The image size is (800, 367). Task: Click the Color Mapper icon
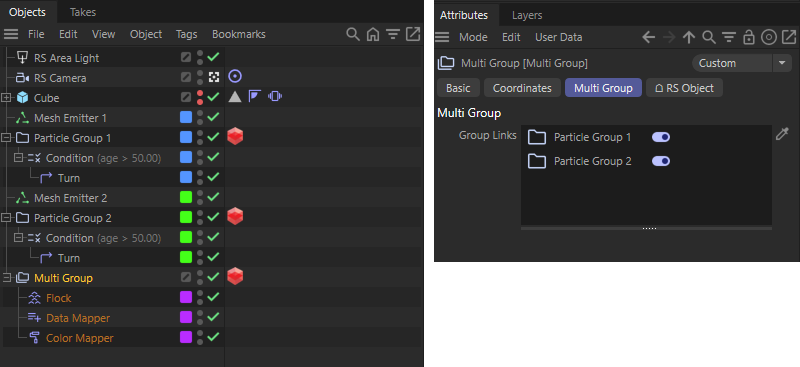pyautogui.click(x=35, y=338)
